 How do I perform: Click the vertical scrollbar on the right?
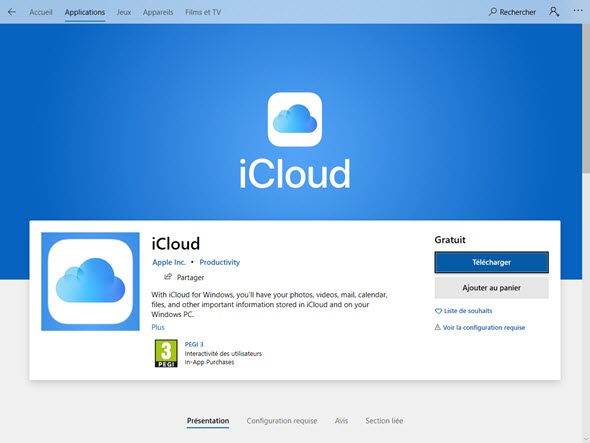[x=586, y=98]
